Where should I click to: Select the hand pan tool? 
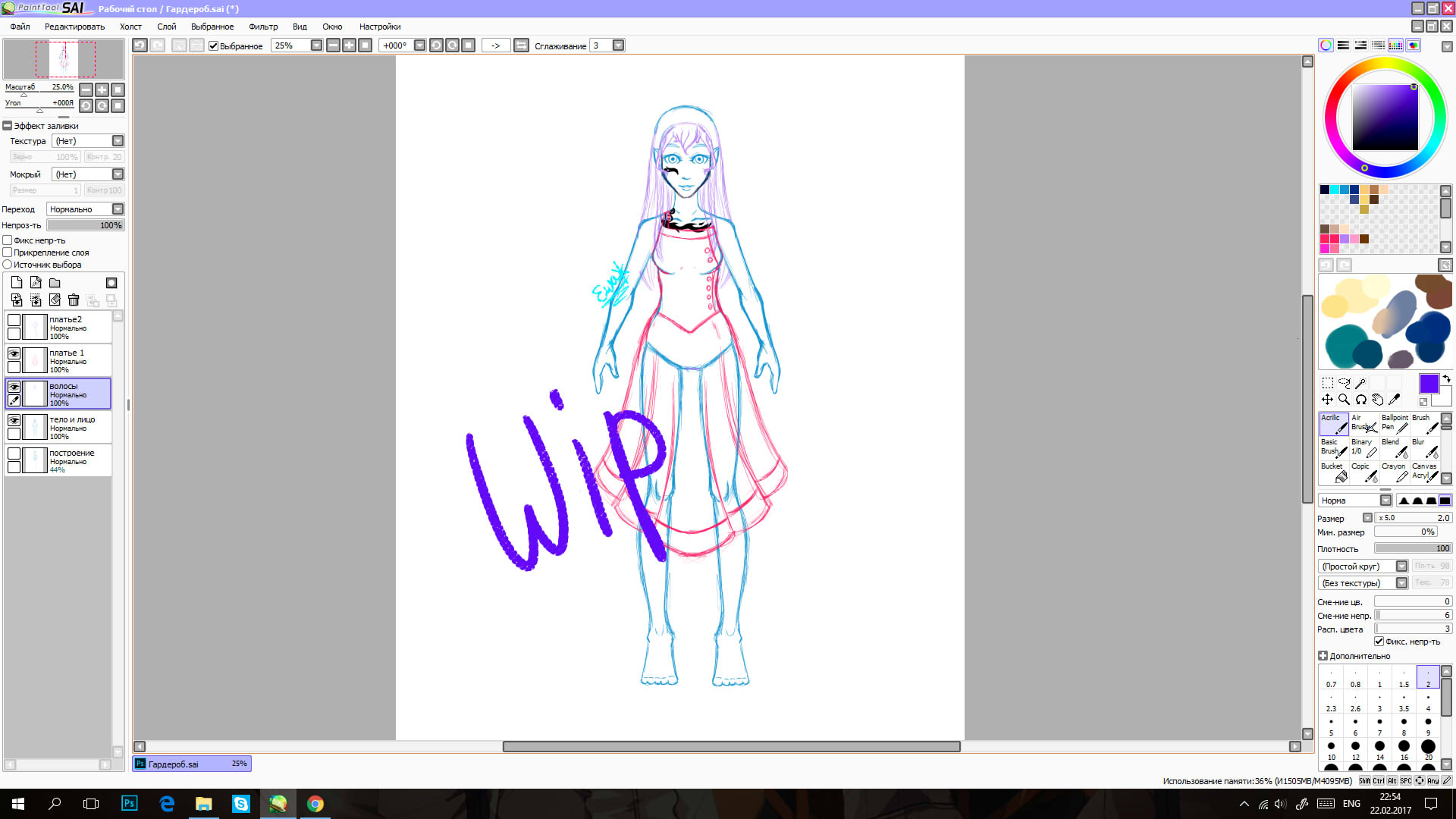1377,400
